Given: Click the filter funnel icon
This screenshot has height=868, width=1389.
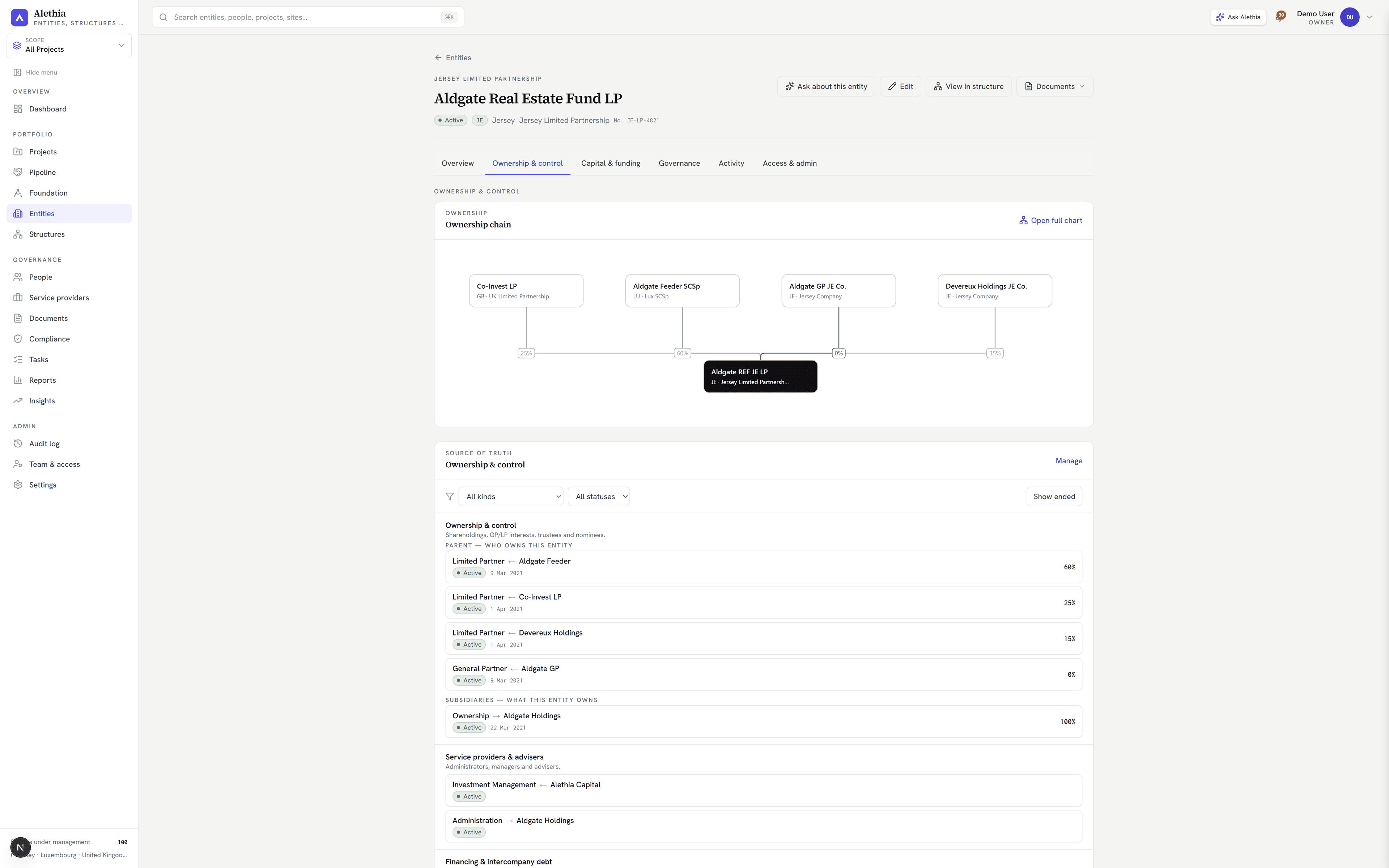Looking at the screenshot, I should (x=449, y=497).
